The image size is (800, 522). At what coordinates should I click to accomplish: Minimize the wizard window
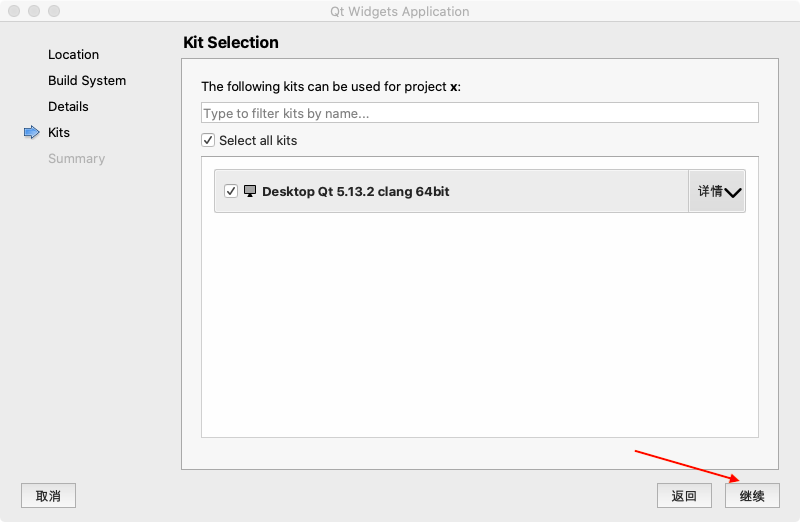[34, 12]
